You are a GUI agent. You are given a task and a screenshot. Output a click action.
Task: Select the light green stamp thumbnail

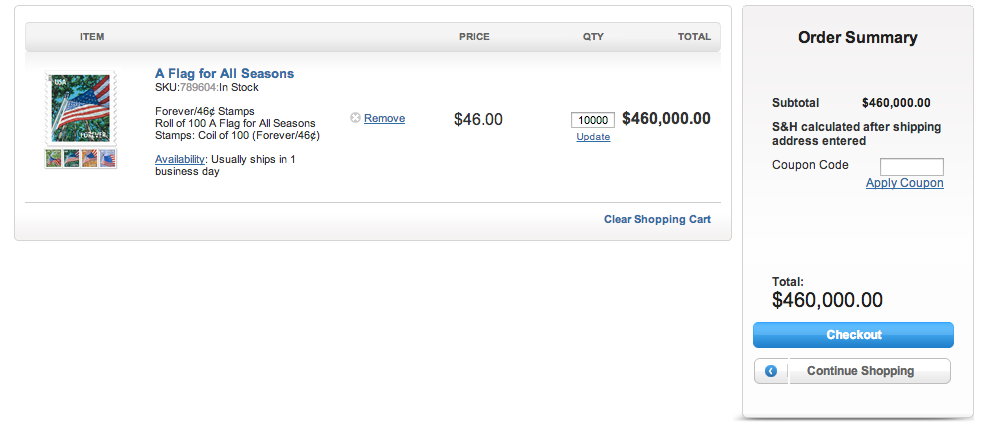coord(53,158)
